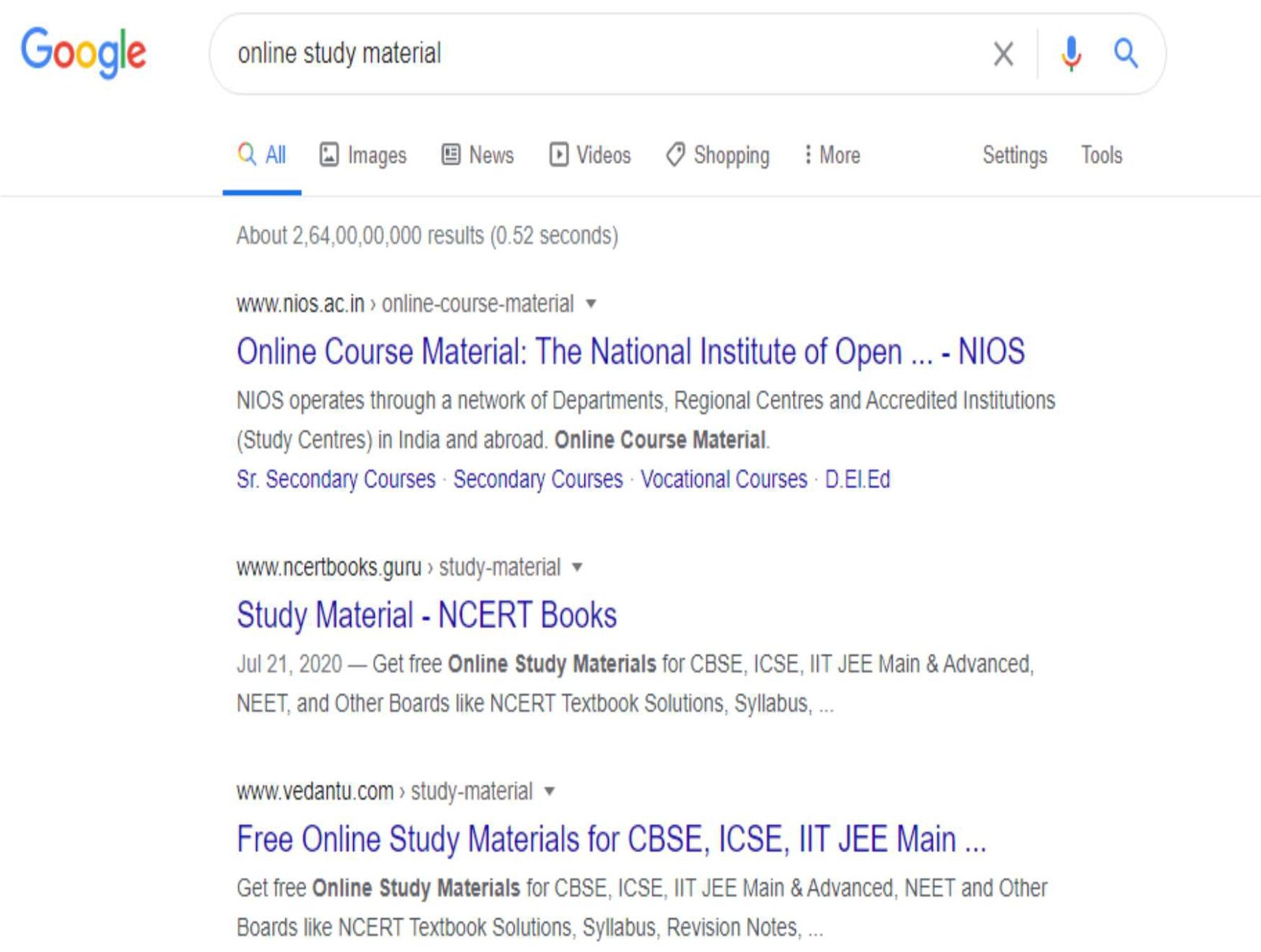Open the D.El.Ed sitelink

(857, 479)
